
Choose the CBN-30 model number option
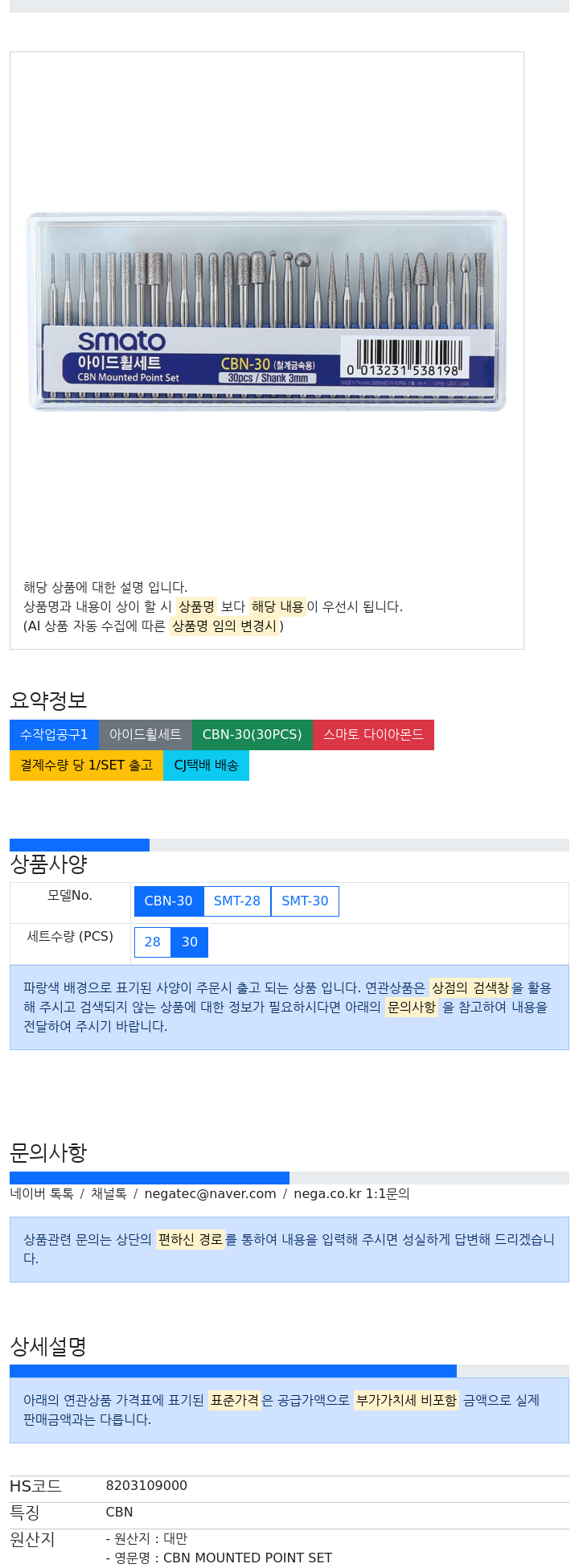point(169,901)
